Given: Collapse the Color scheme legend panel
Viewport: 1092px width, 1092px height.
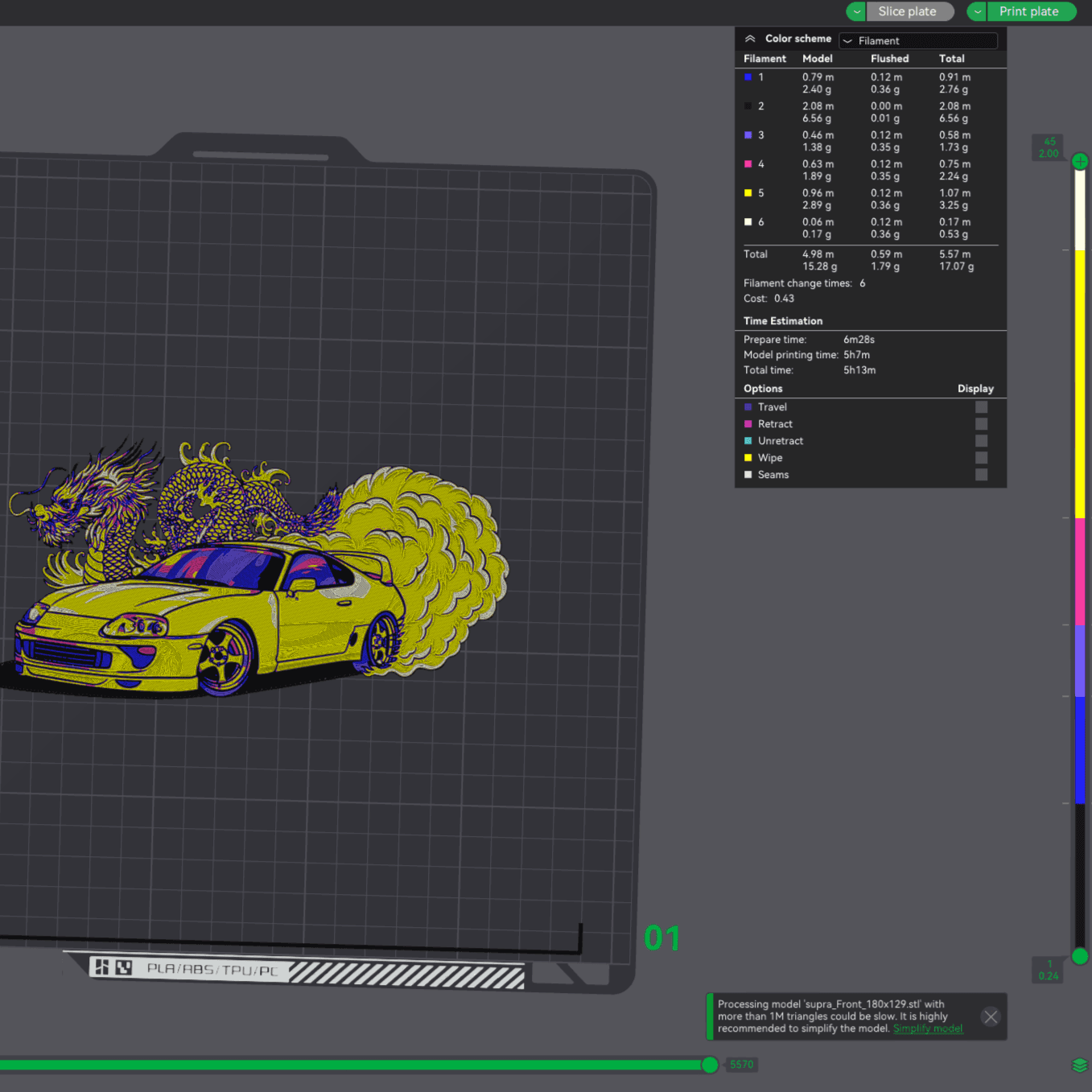Looking at the screenshot, I should [750, 39].
